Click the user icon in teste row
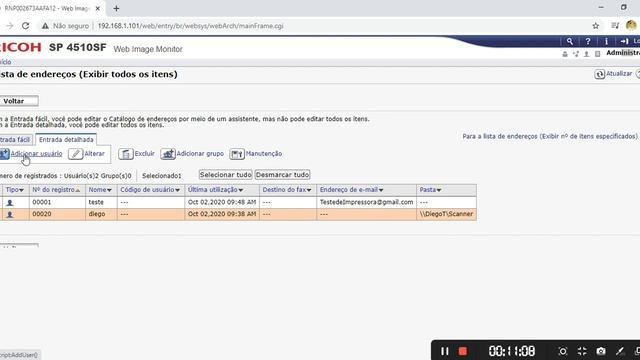Viewport: 640px width, 360px height. [10, 202]
